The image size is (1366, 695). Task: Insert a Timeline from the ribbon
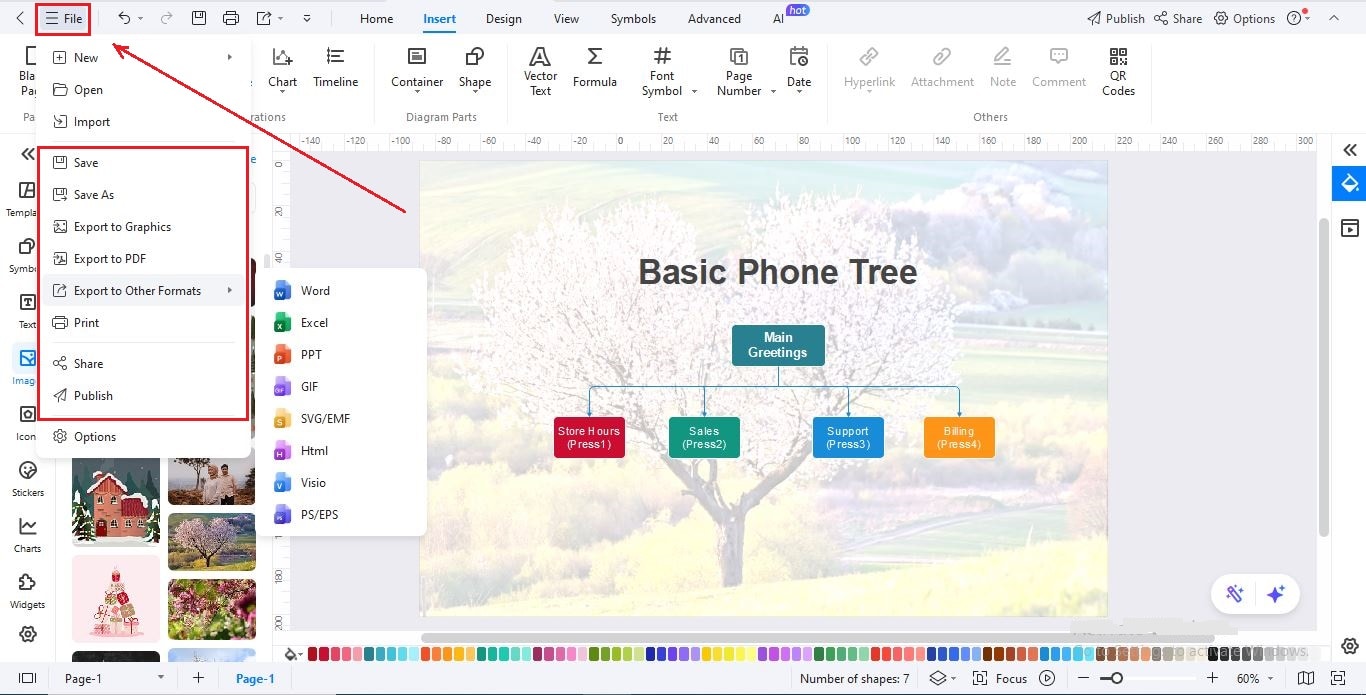click(335, 69)
